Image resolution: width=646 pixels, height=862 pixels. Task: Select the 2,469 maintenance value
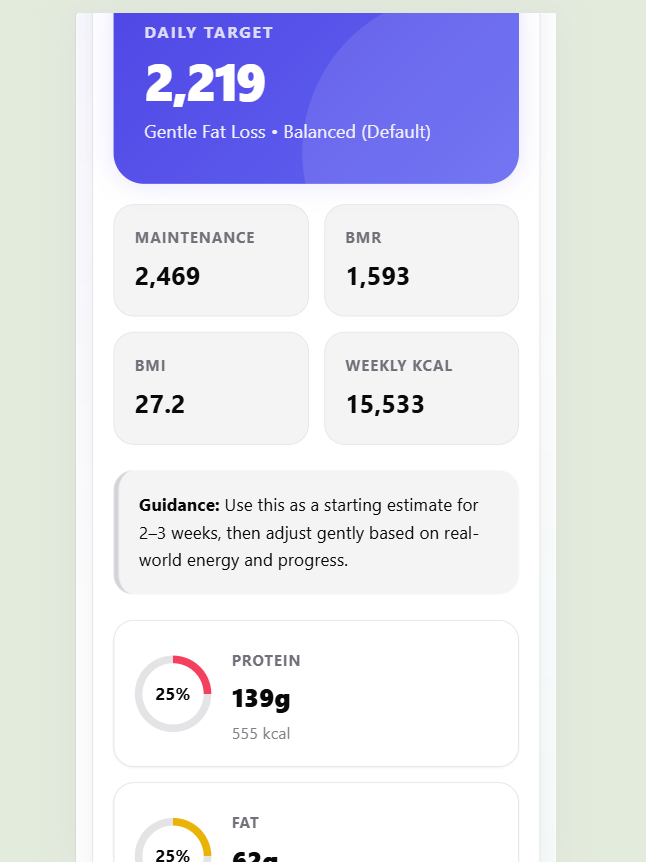click(167, 276)
